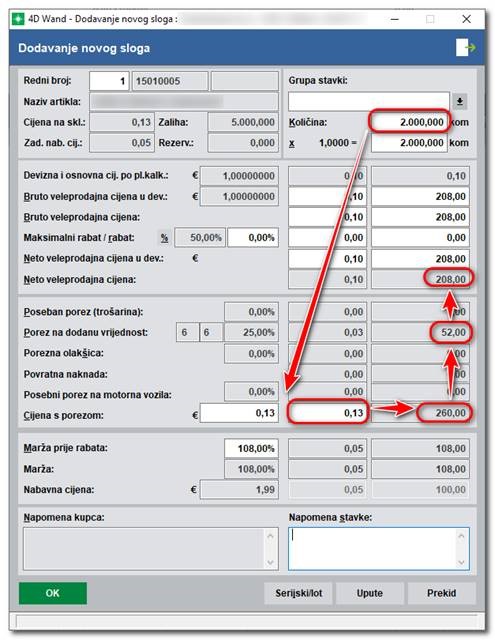Click the Grupa stavki combo box field
Viewport: 495px width, 640px height.
click(x=369, y=101)
